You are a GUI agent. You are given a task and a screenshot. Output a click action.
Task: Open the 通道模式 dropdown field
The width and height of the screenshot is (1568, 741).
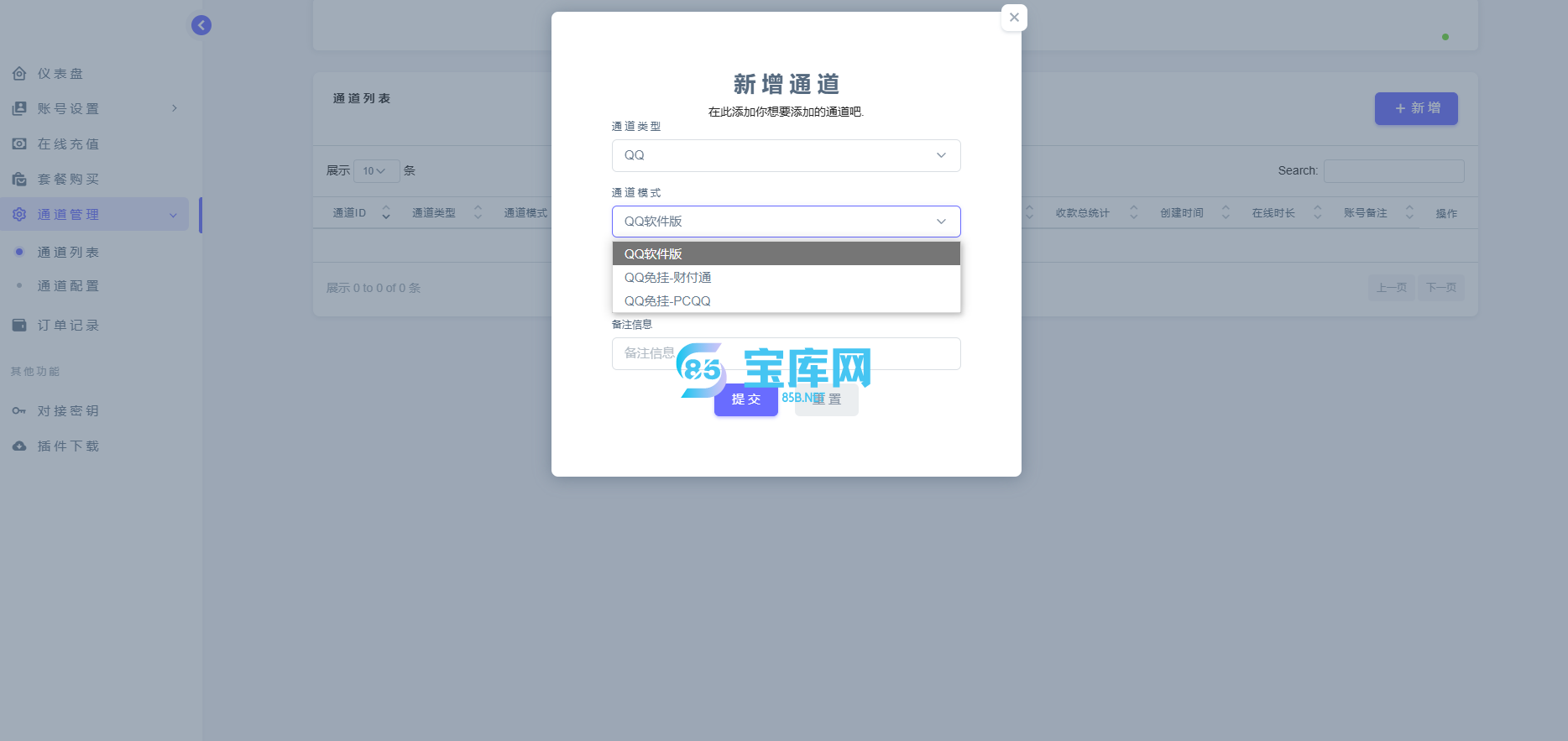pyautogui.click(x=786, y=222)
